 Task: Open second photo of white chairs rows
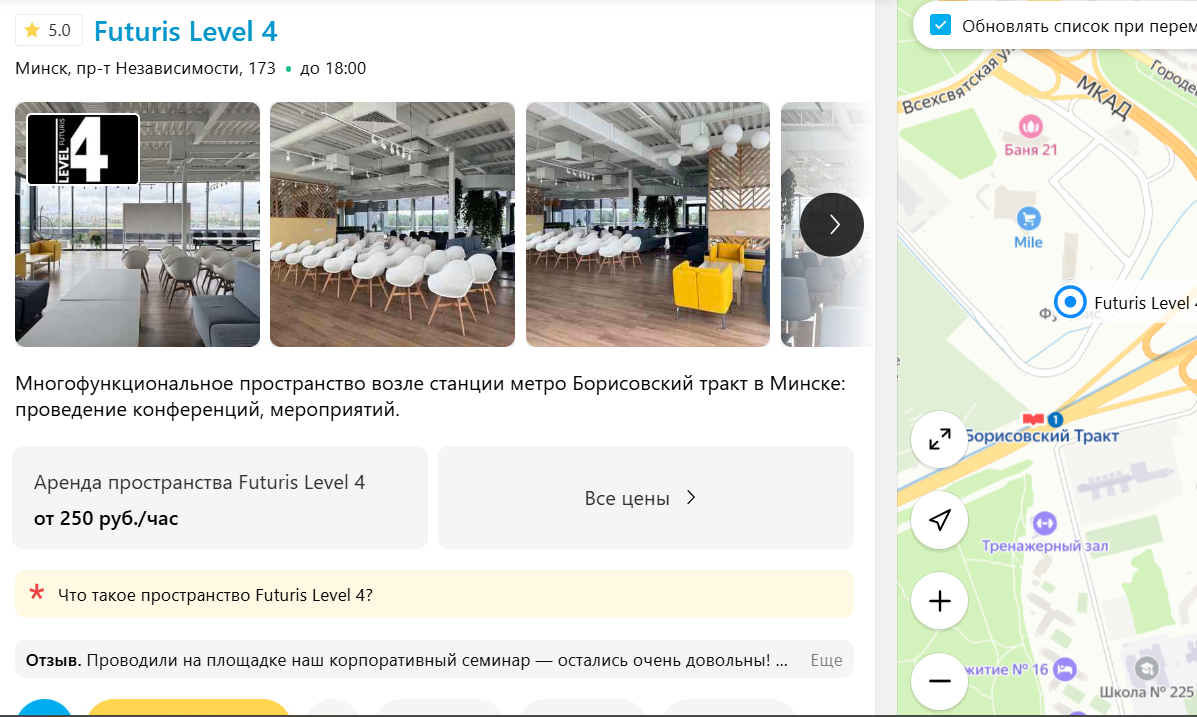click(392, 224)
